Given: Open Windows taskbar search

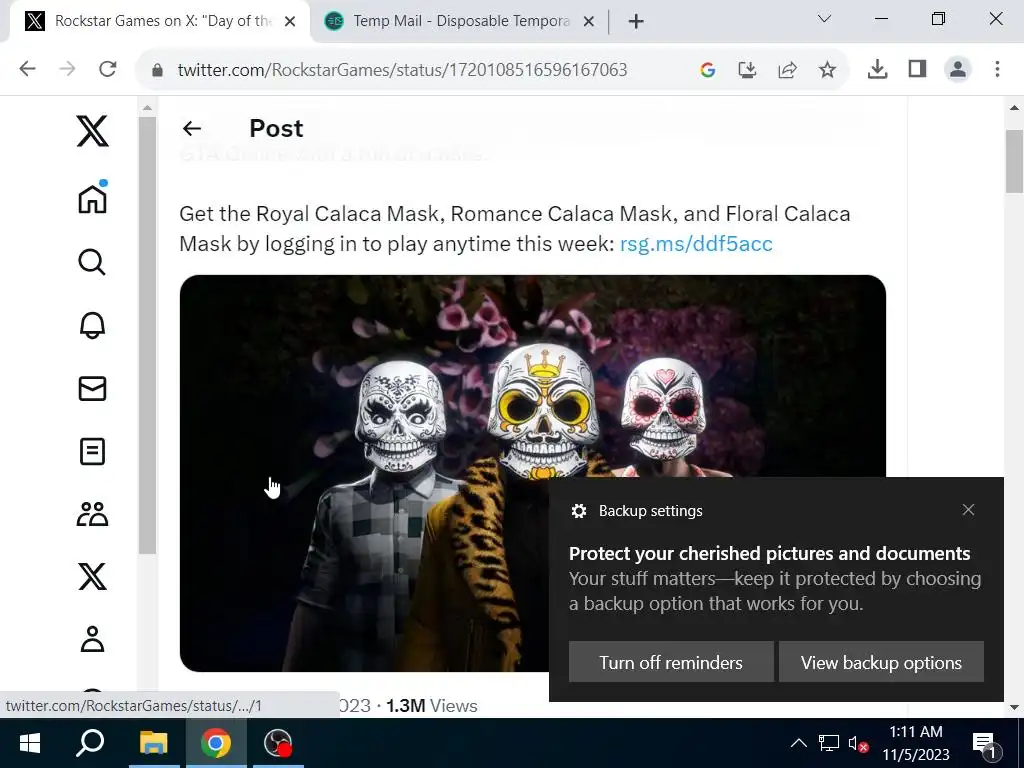Looking at the screenshot, I should pos(90,743).
